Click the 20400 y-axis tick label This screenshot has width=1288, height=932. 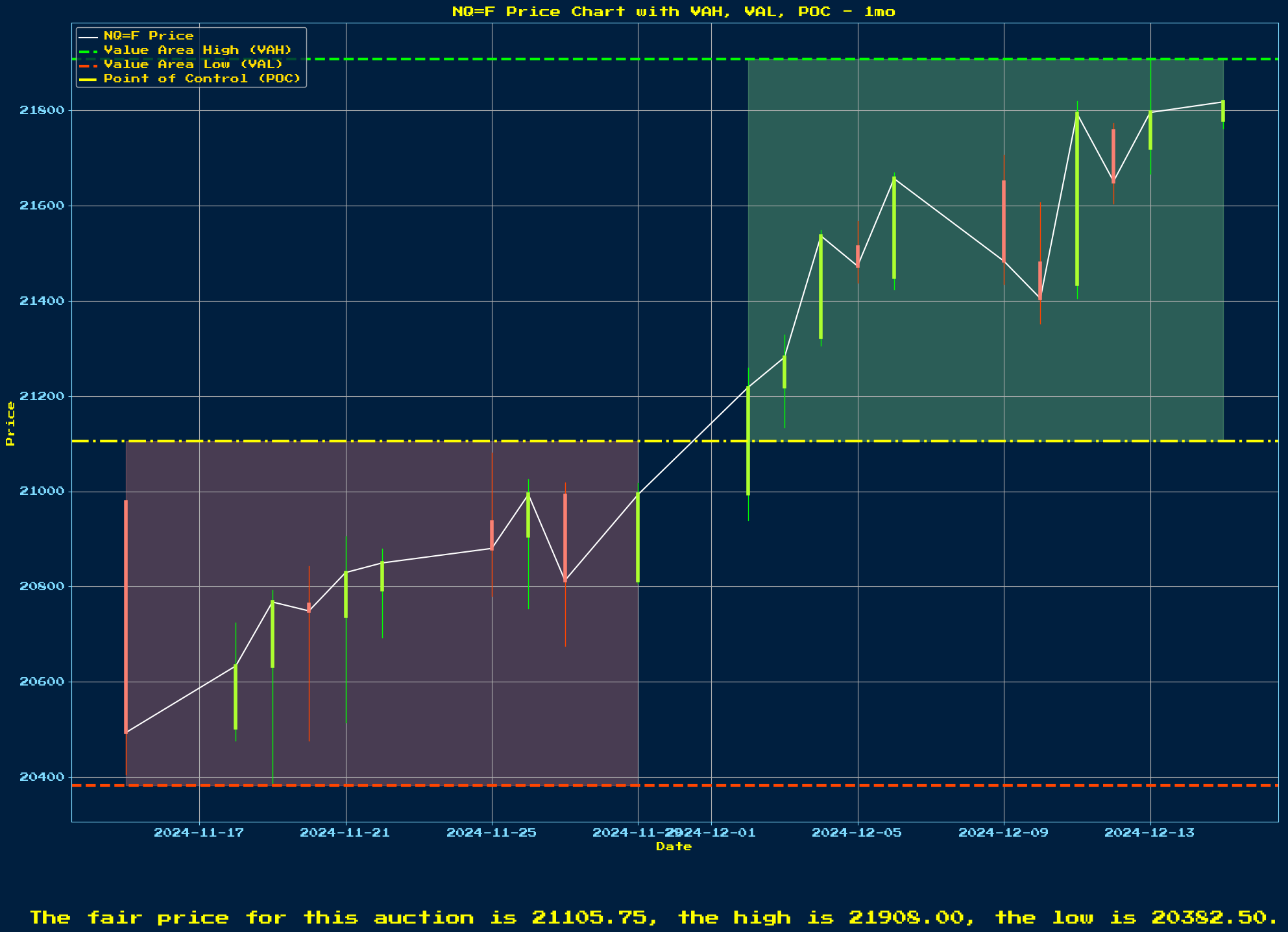click(42, 777)
